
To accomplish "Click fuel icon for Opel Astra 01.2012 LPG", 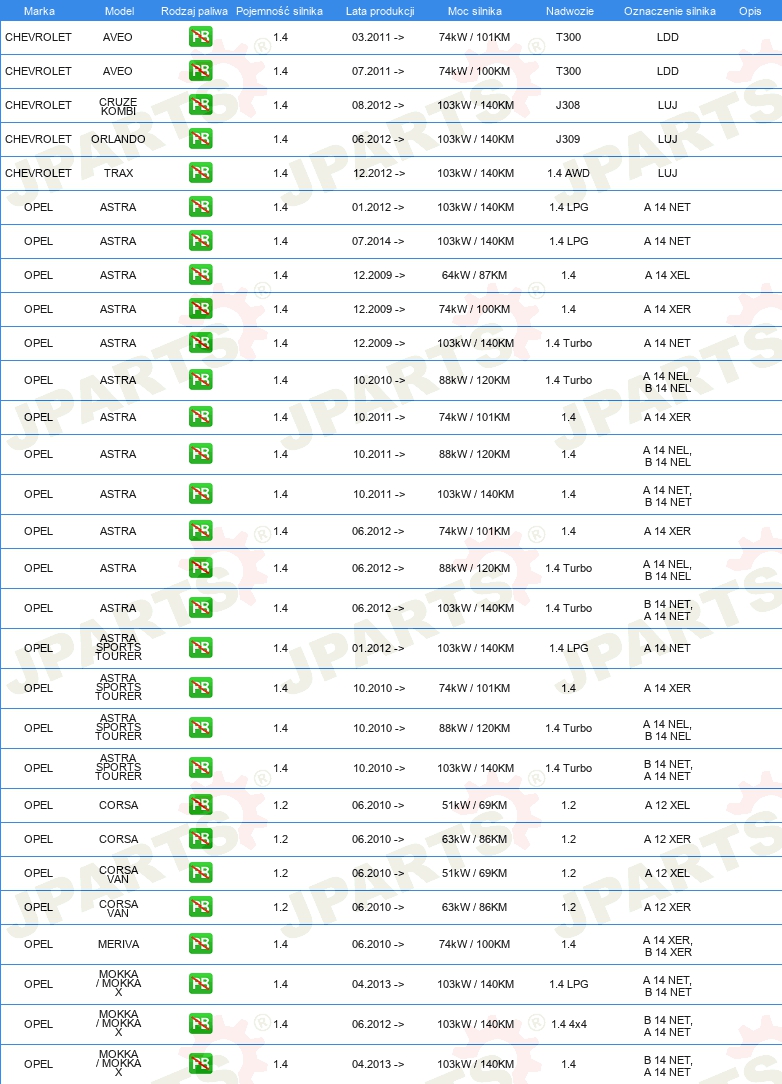I will coord(201,206).
